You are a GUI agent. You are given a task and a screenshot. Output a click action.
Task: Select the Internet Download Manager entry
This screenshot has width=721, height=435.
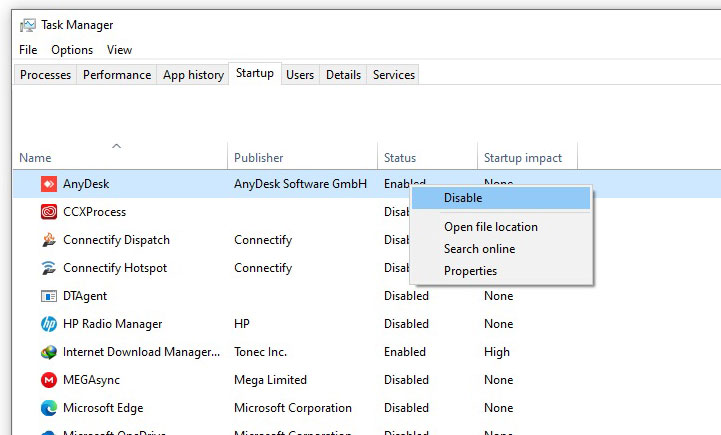point(141,352)
